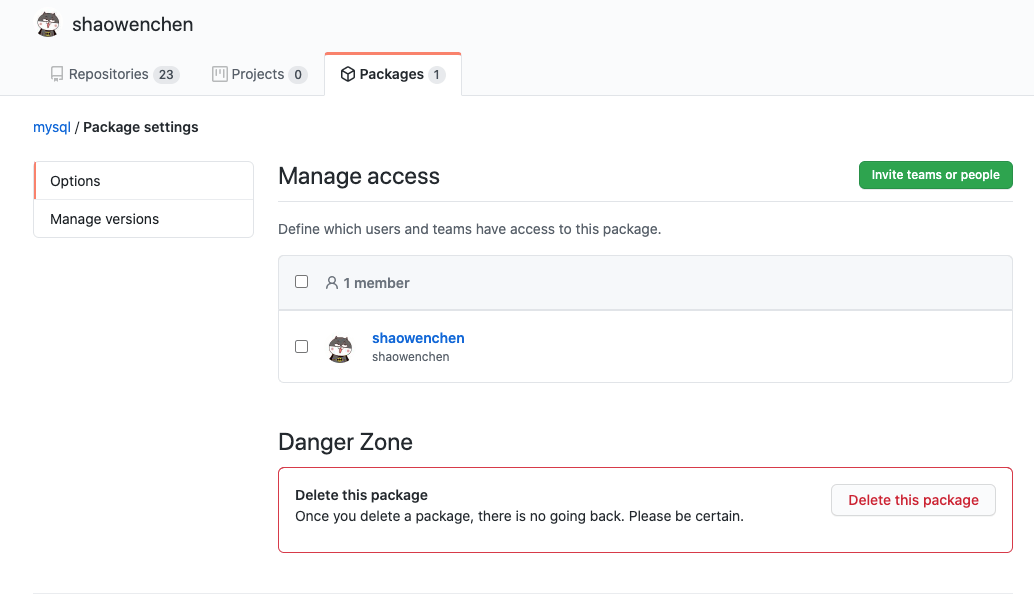This screenshot has height=608, width=1034.
Task: Open the shaowenchen member profile link
Action: pos(418,338)
